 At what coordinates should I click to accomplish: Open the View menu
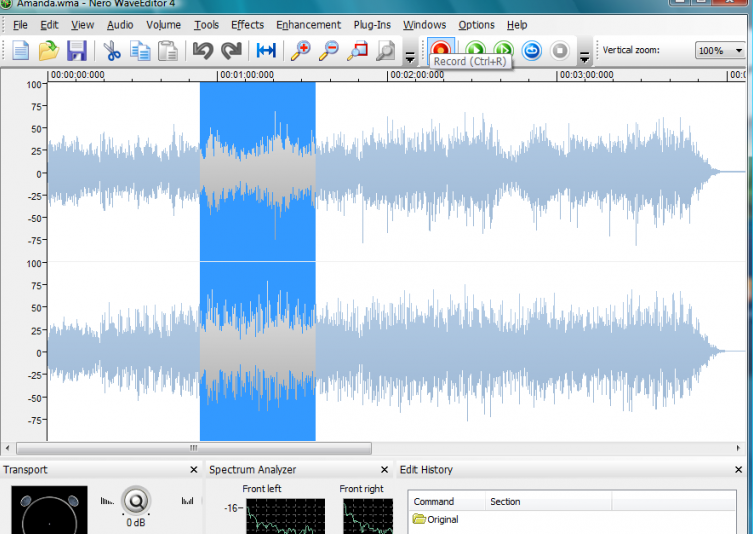coord(82,25)
